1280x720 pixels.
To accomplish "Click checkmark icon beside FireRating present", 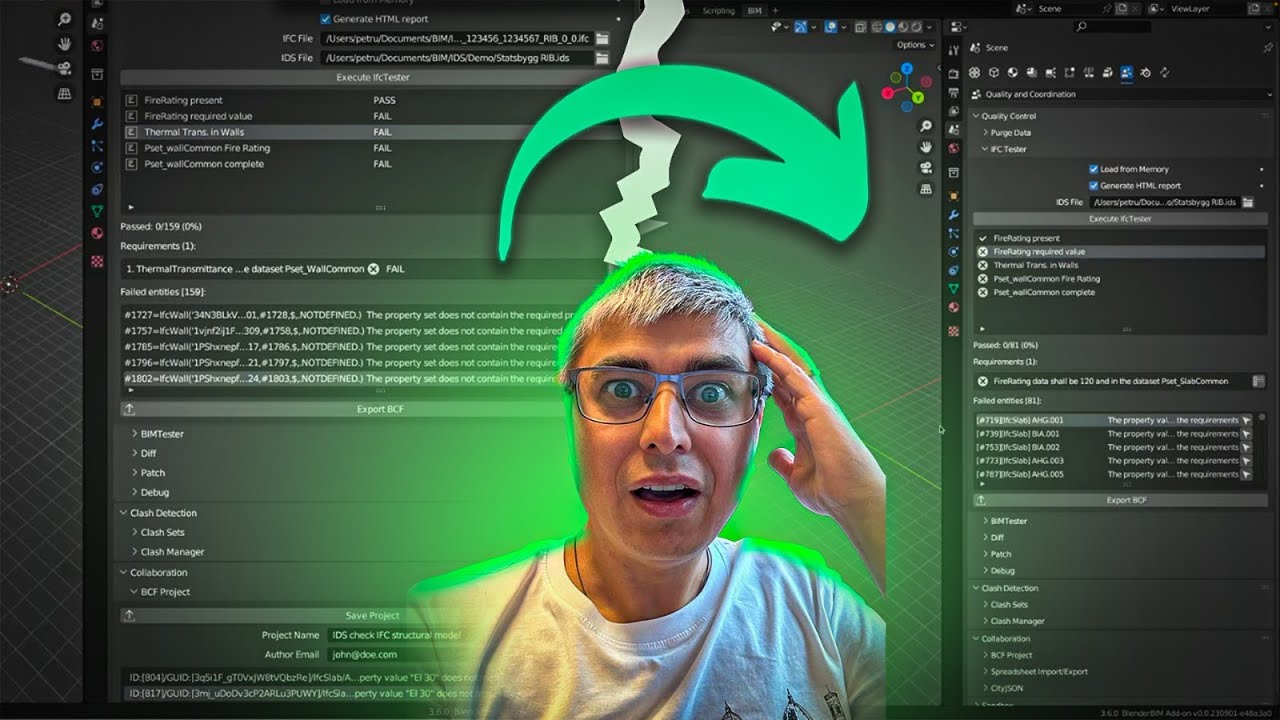I will point(983,238).
